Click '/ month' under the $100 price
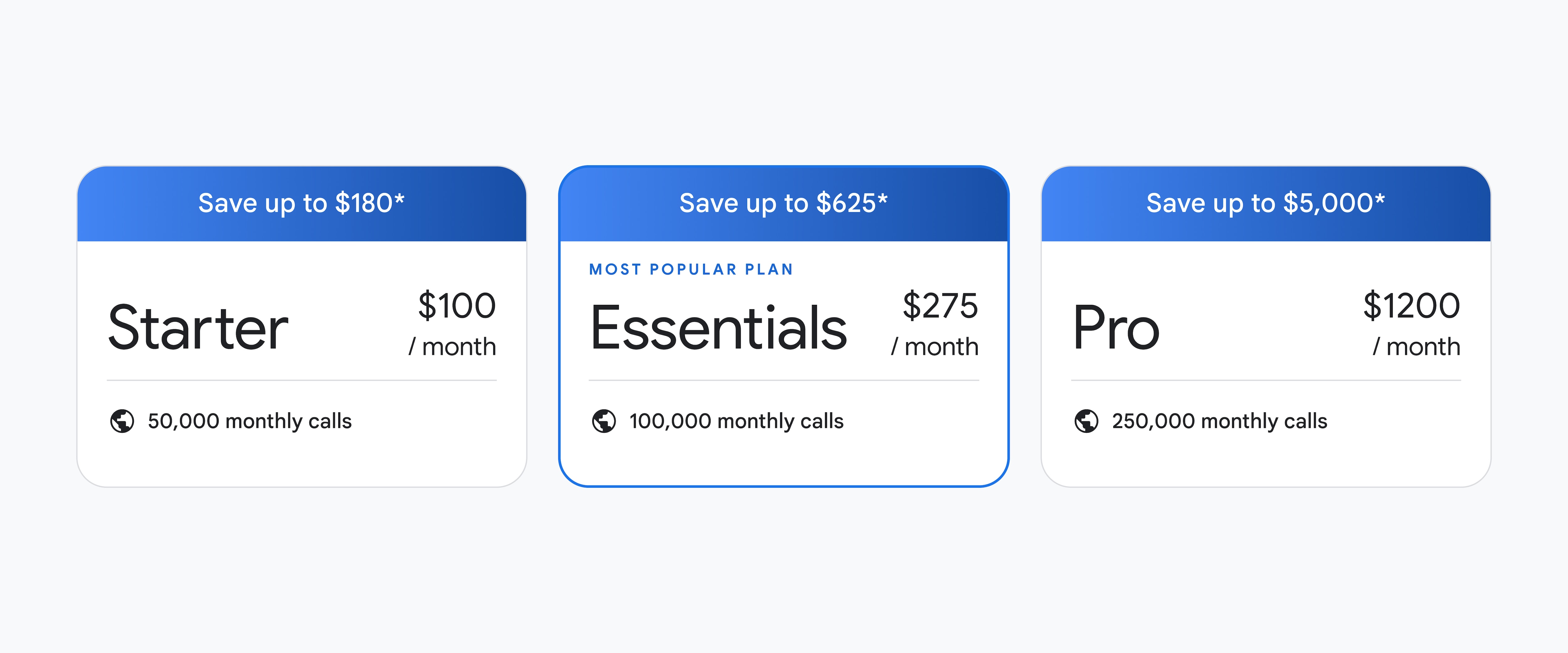Viewport: 1568px width, 653px height. tap(452, 347)
